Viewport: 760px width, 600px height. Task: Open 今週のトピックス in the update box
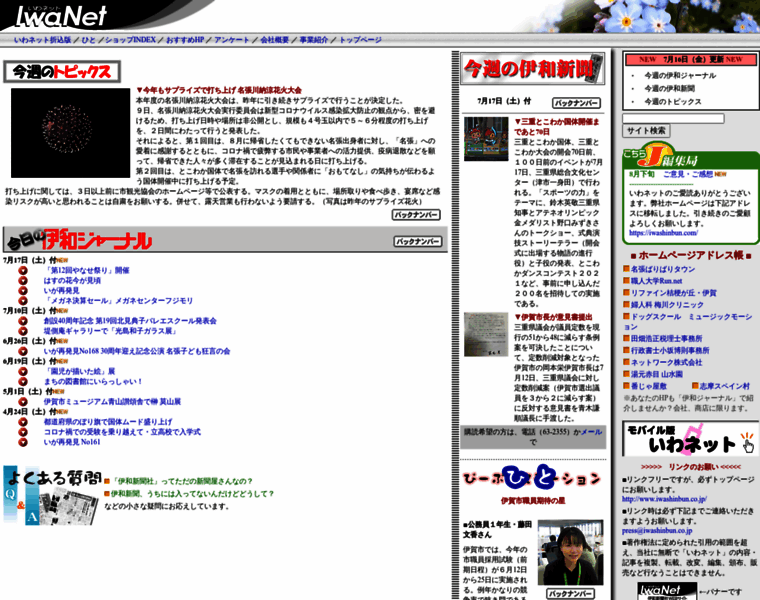click(673, 102)
